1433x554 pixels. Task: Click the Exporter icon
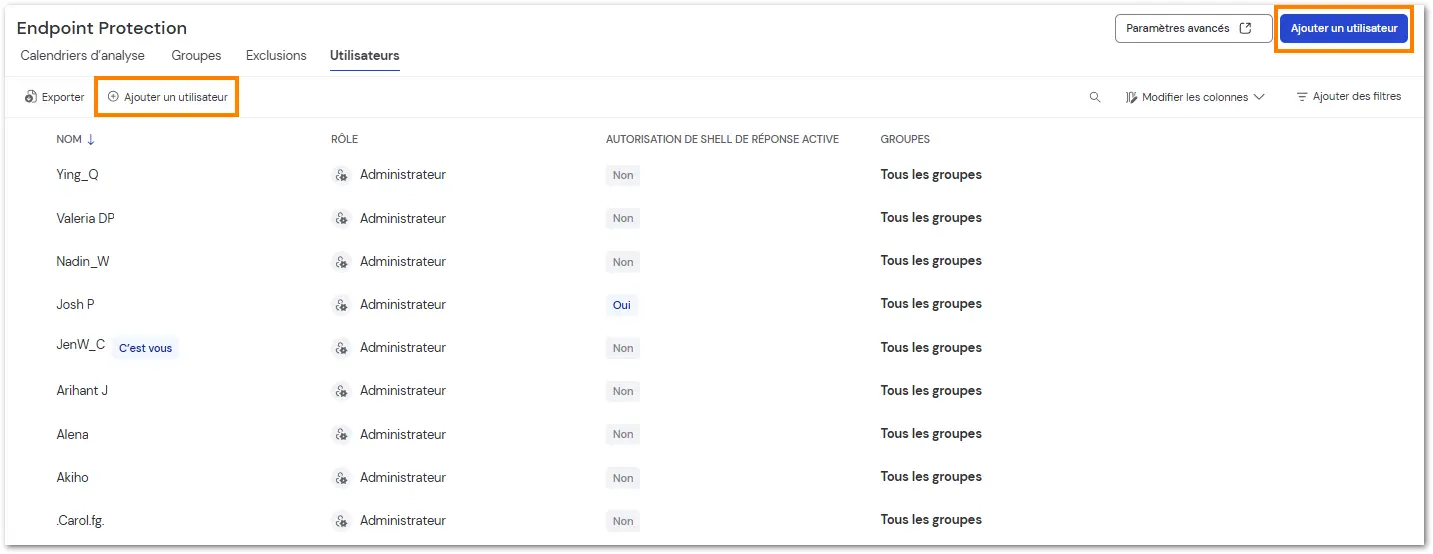[x=31, y=97]
